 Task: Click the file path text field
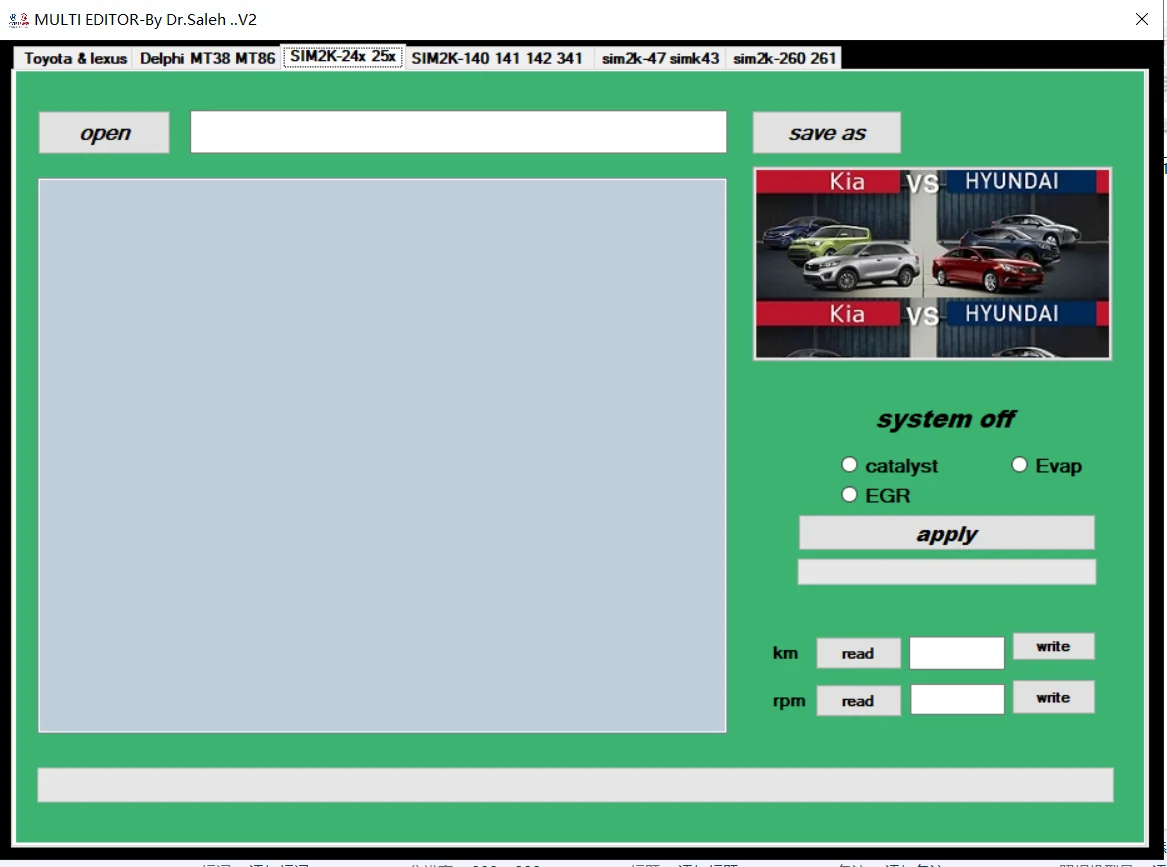point(458,132)
